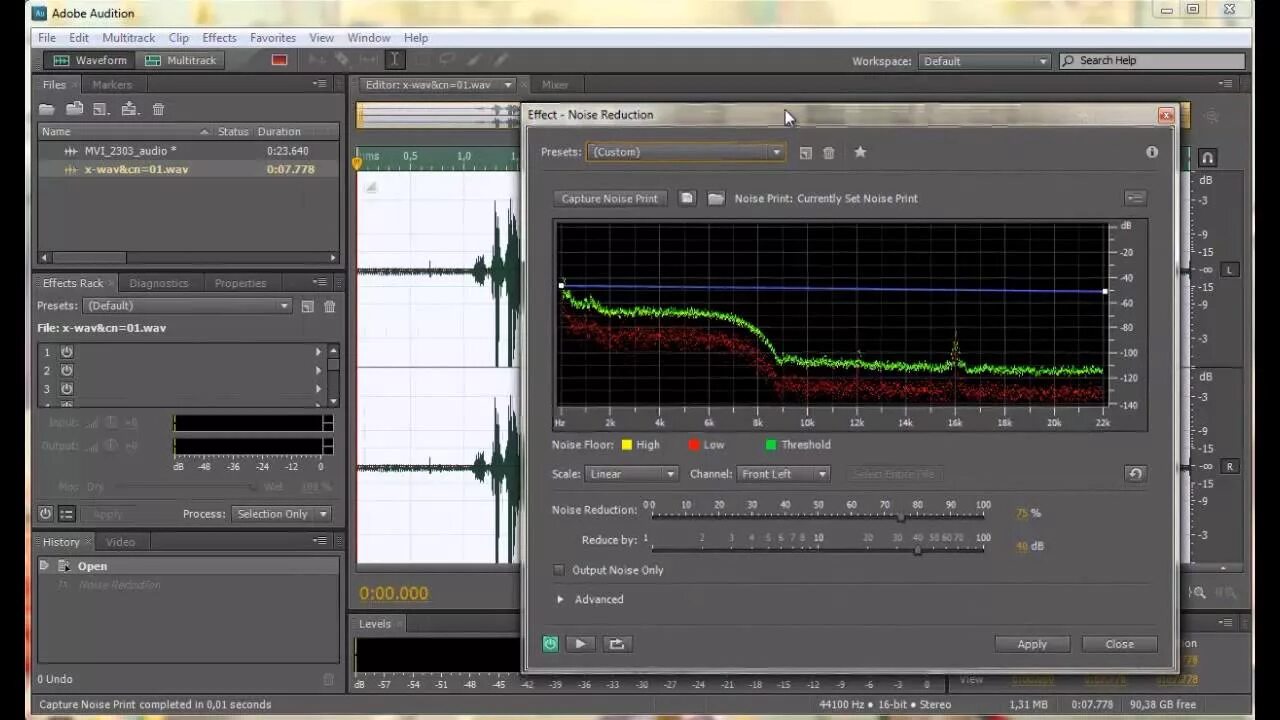
Task: Click Apply button in Noise Reduction
Action: point(1032,644)
